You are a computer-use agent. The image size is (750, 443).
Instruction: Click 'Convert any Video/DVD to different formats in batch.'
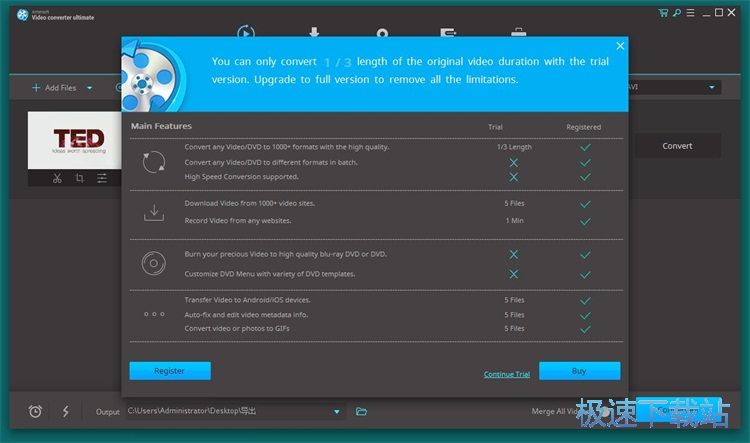[271, 162]
